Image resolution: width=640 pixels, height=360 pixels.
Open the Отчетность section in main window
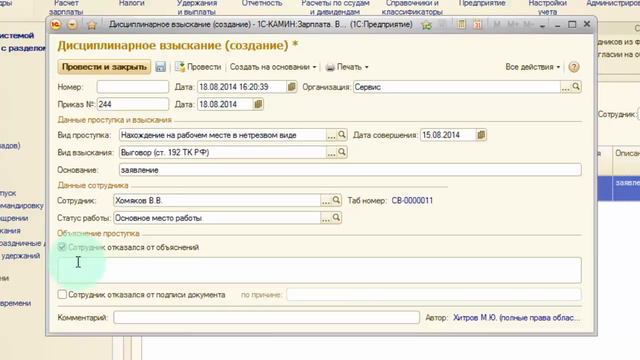(262, 3)
